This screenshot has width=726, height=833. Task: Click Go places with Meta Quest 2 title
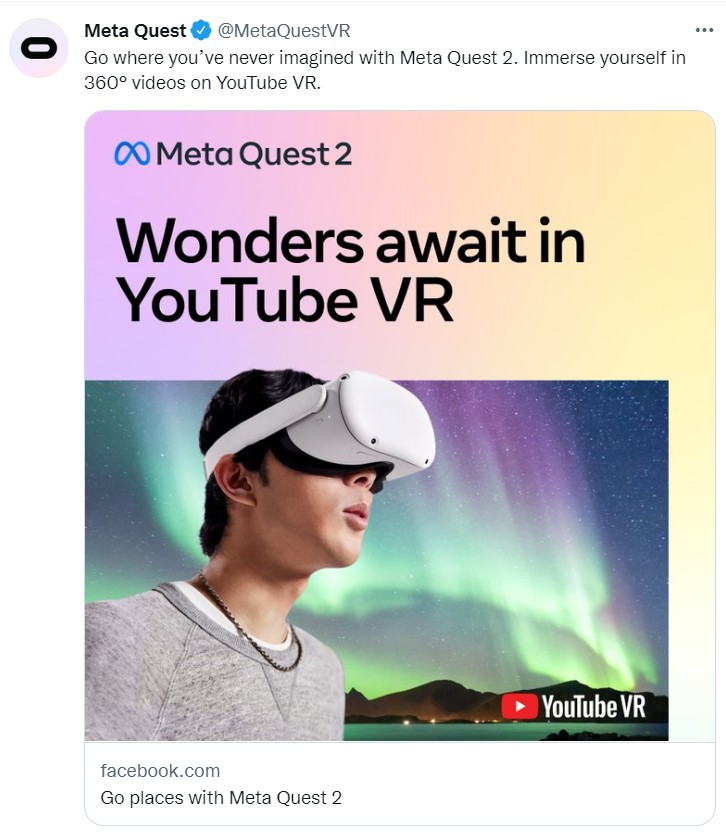(221, 797)
